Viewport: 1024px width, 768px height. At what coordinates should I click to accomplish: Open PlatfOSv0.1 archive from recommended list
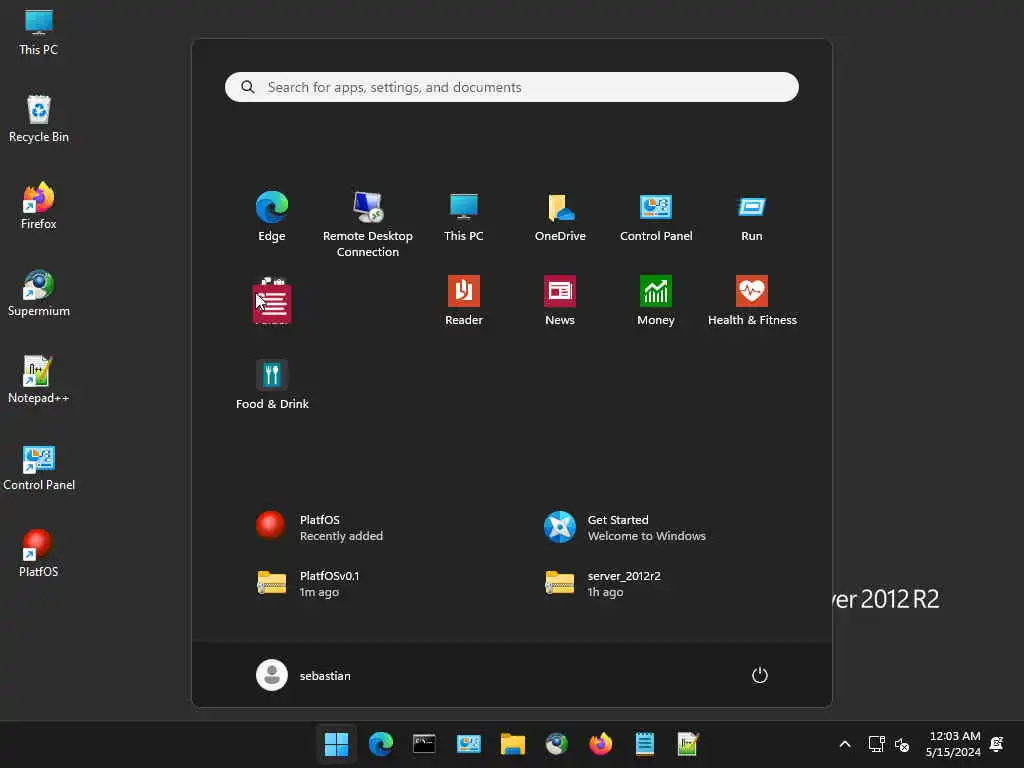[308, 583]
